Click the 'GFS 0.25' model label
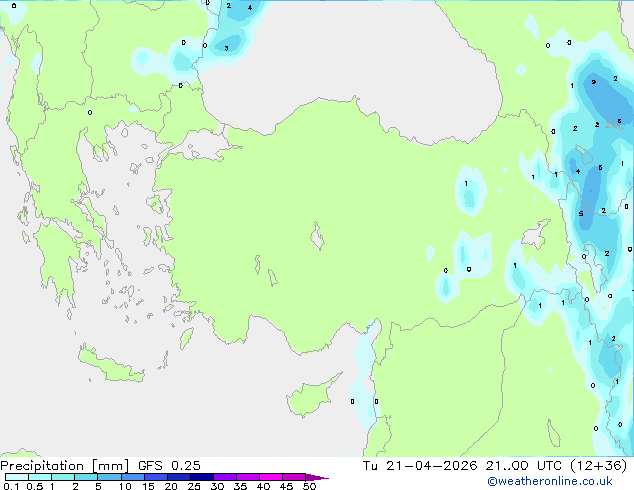The height and width of the screenshot is (490, 634). coord(169,466)
